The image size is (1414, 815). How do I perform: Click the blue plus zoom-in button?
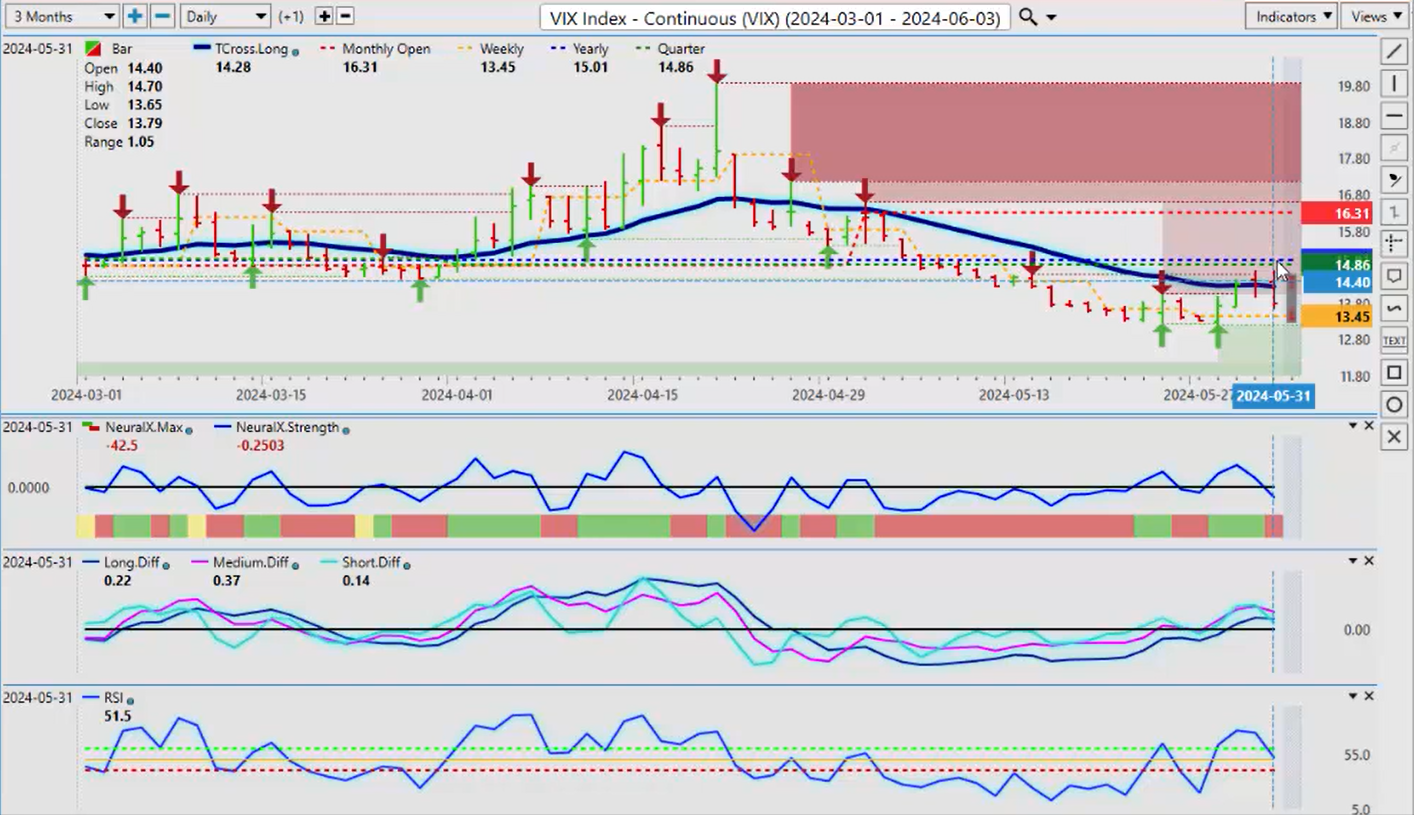(135, 16)
